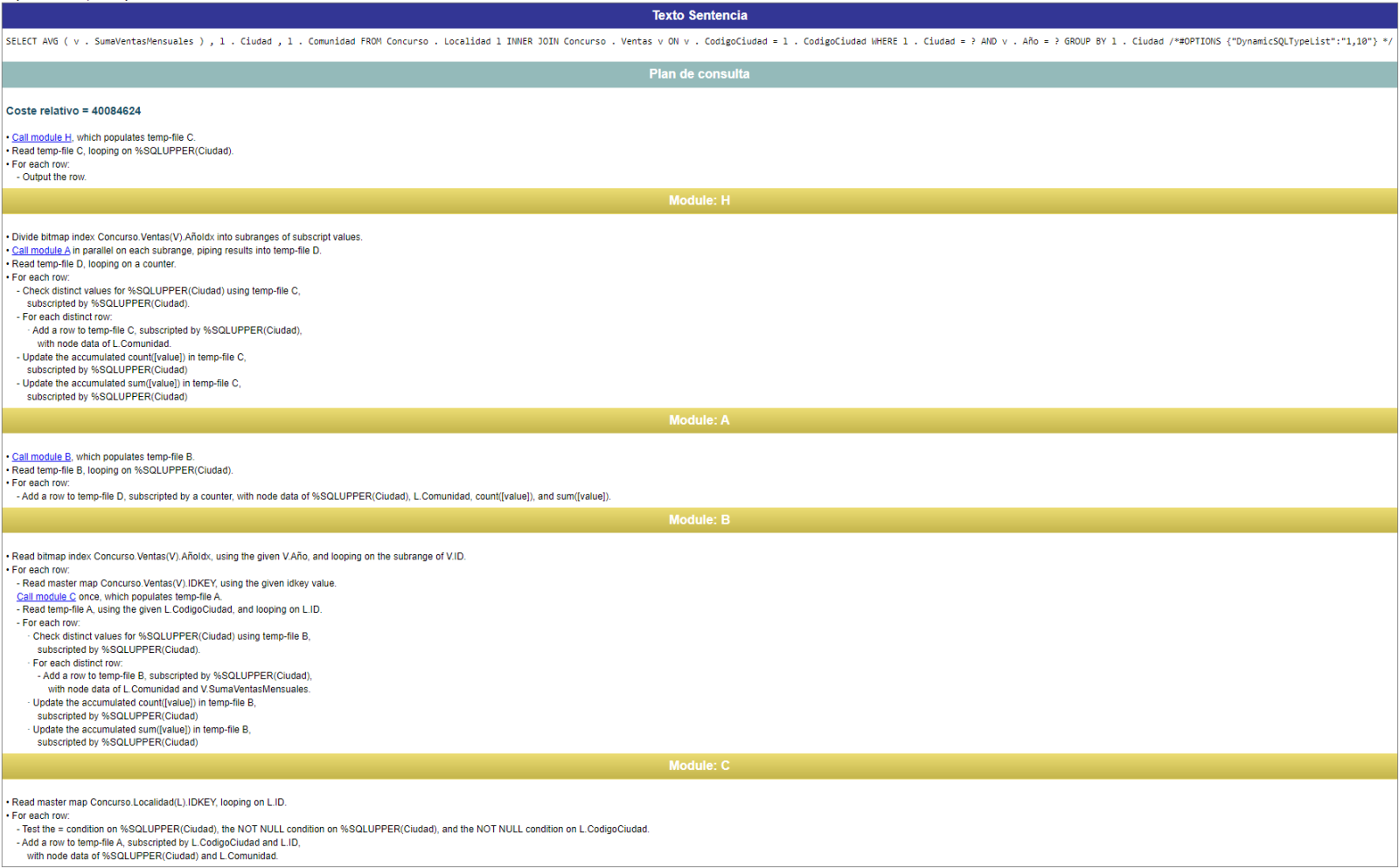Open the Call module A link

(x=40, y=250)
